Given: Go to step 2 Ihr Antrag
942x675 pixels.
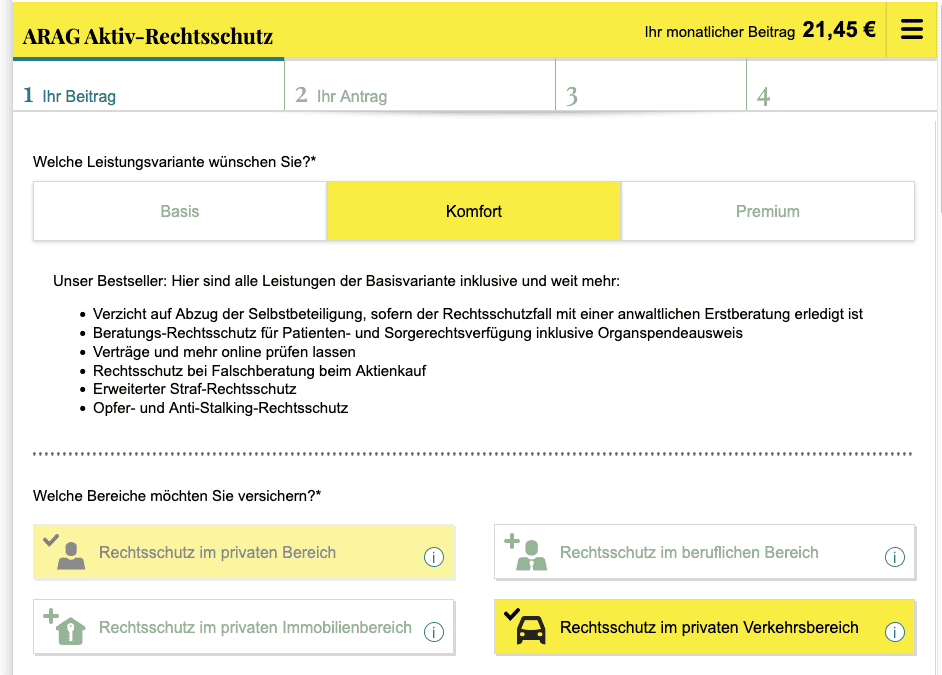Looking at the screenshot, I should (420, 85).
